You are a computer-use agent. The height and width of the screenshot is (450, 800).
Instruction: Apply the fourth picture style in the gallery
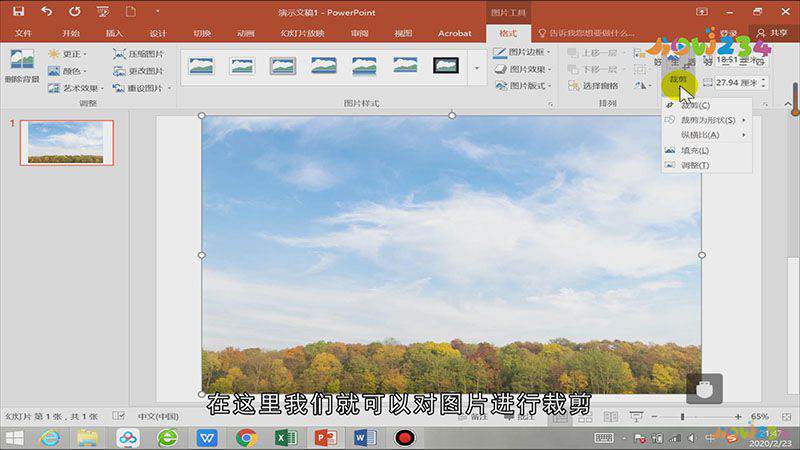click(x=323, y=66)
